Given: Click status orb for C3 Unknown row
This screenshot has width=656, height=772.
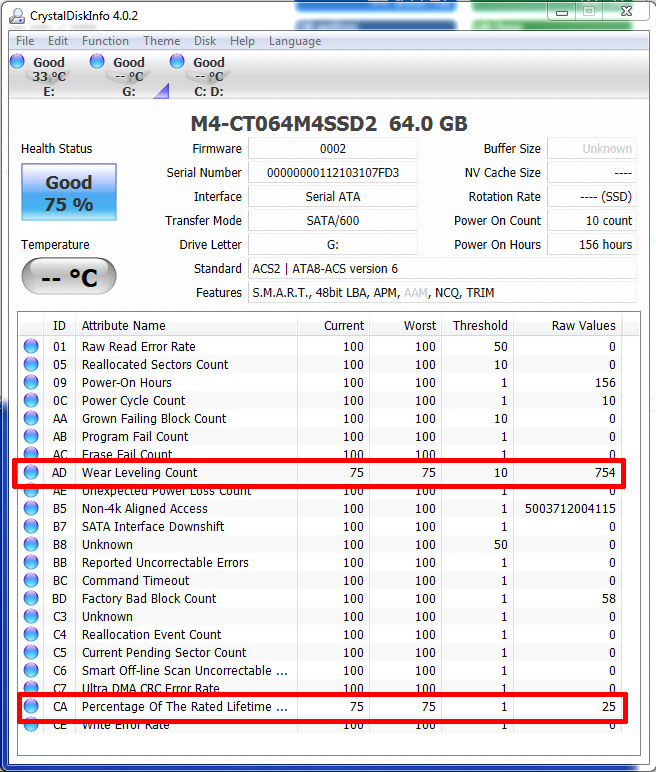Looking at the screenshot, I should pyautogui.click(x=31, y=616).
